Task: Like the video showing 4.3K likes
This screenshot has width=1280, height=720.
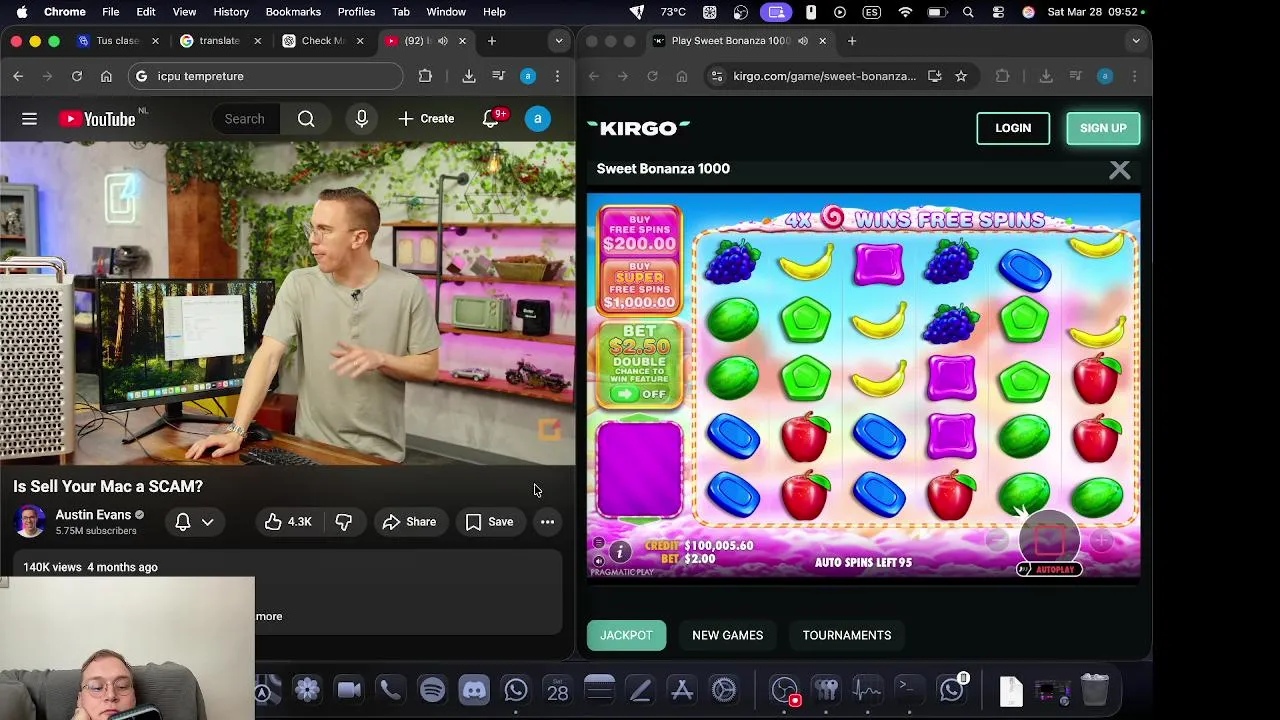Action: coord(288,522)
